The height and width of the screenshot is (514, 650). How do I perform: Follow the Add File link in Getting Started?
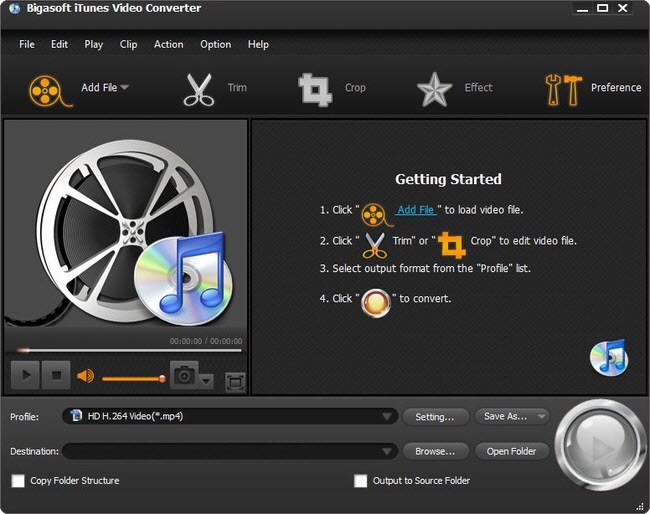tap(415, 210)
